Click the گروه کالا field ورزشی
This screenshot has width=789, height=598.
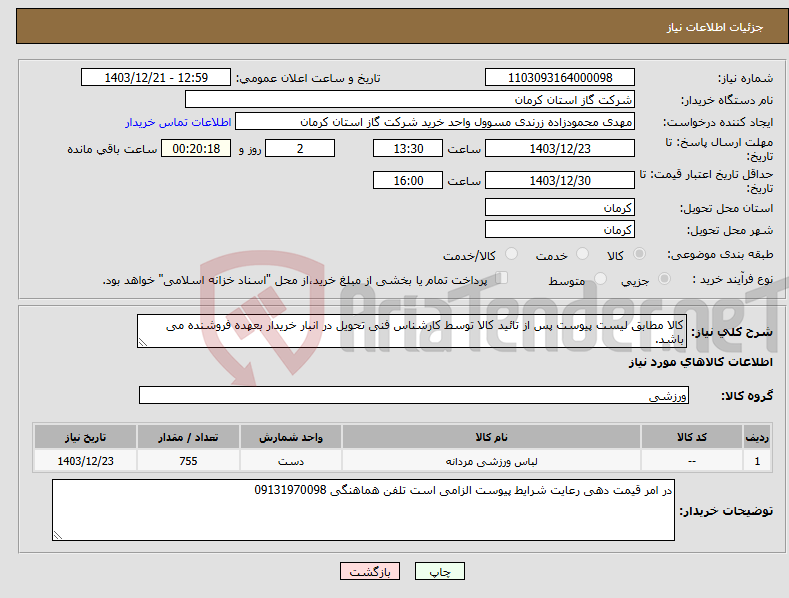(414, 395)
